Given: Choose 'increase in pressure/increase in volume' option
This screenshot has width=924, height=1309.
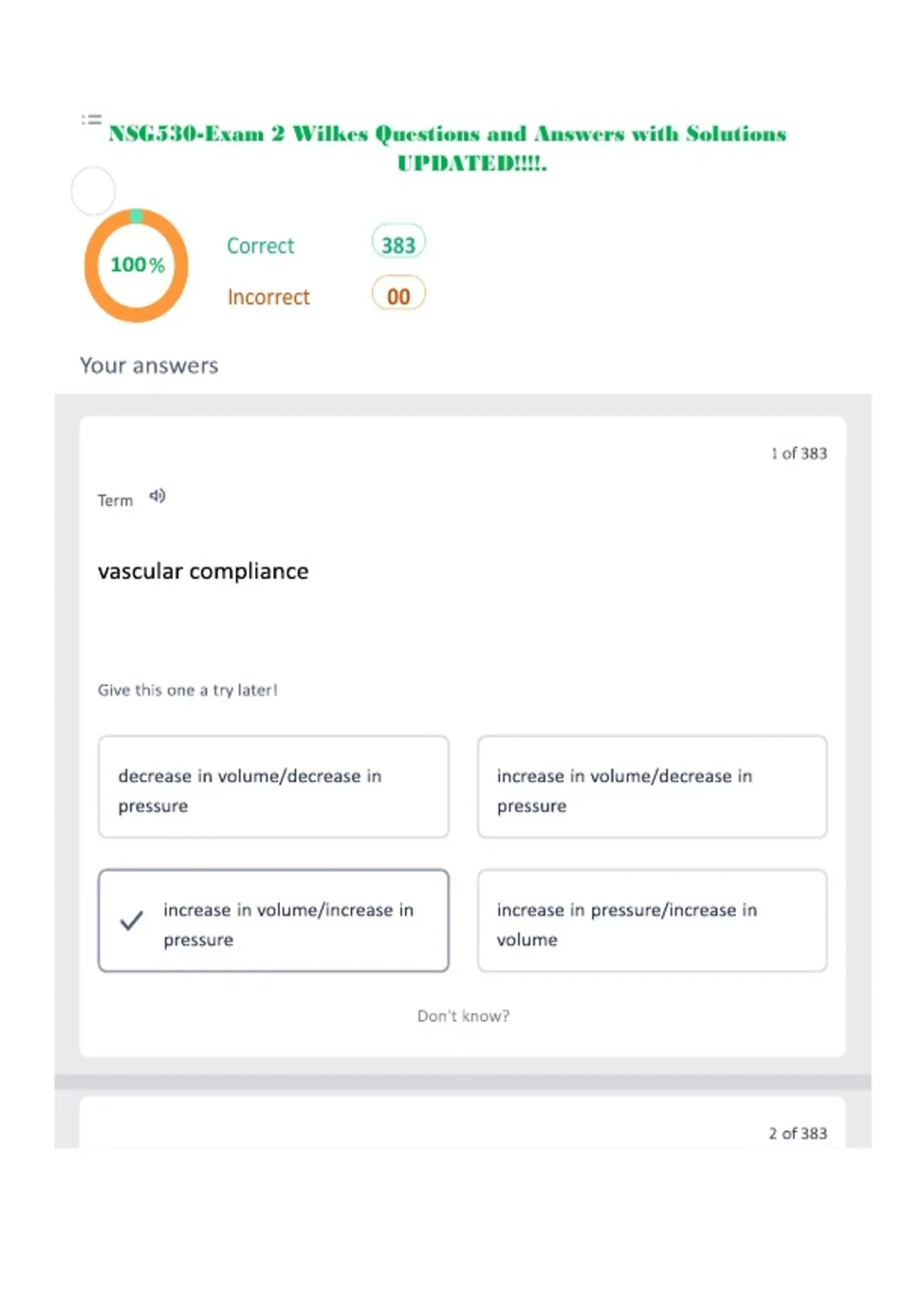Looking at the screenshot, I should click(652, 921).
